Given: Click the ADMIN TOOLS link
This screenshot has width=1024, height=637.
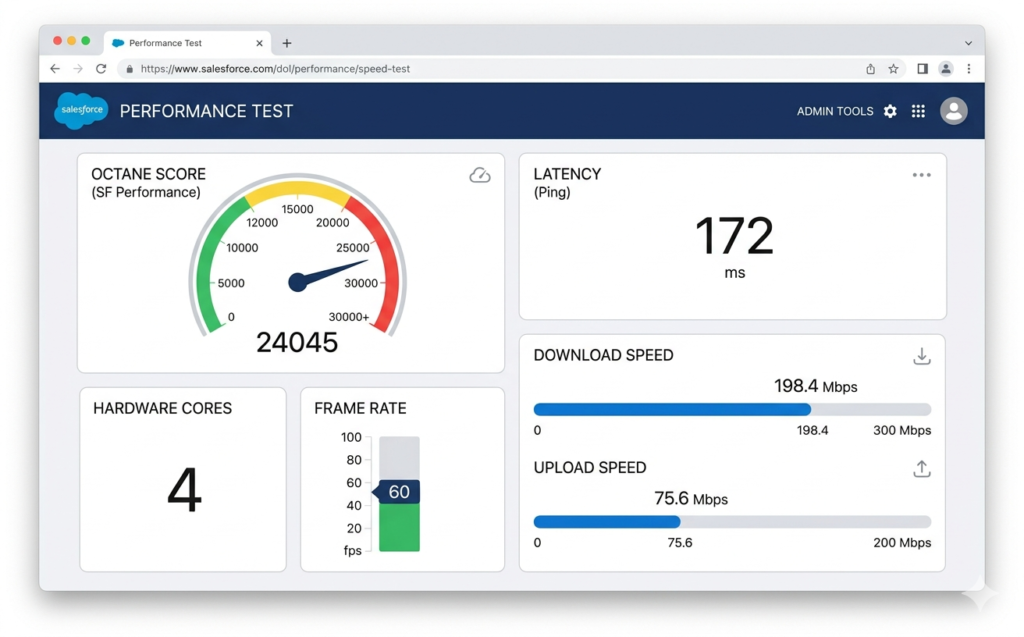Looking at the screenshot, I should tap(834, 111).
